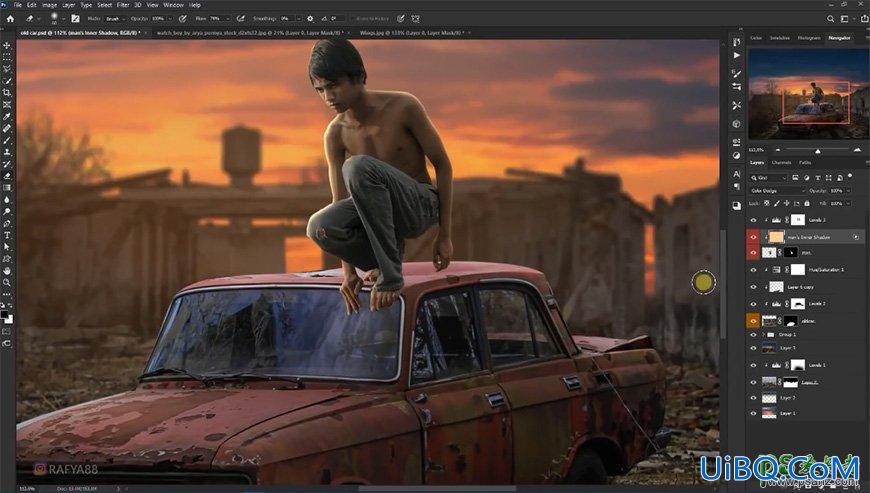Viewport: 870px width, 493px height.
Task: Select the Lasso tool
Action: (7, 69)
